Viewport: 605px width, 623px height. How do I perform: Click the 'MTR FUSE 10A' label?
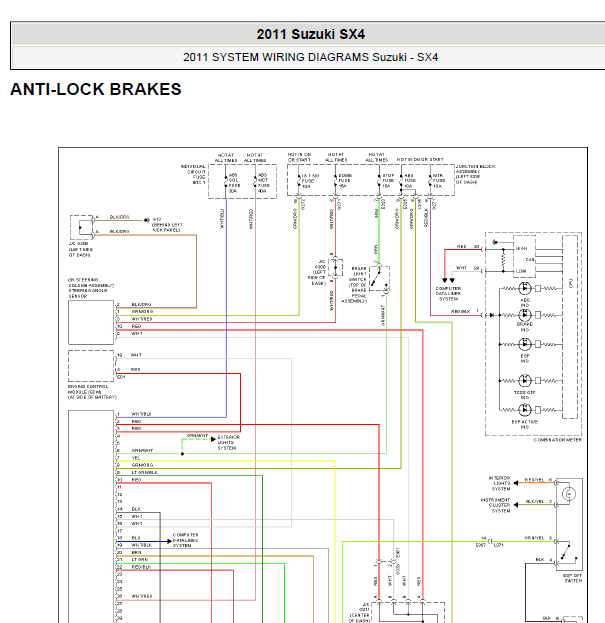tap(439, 180)
